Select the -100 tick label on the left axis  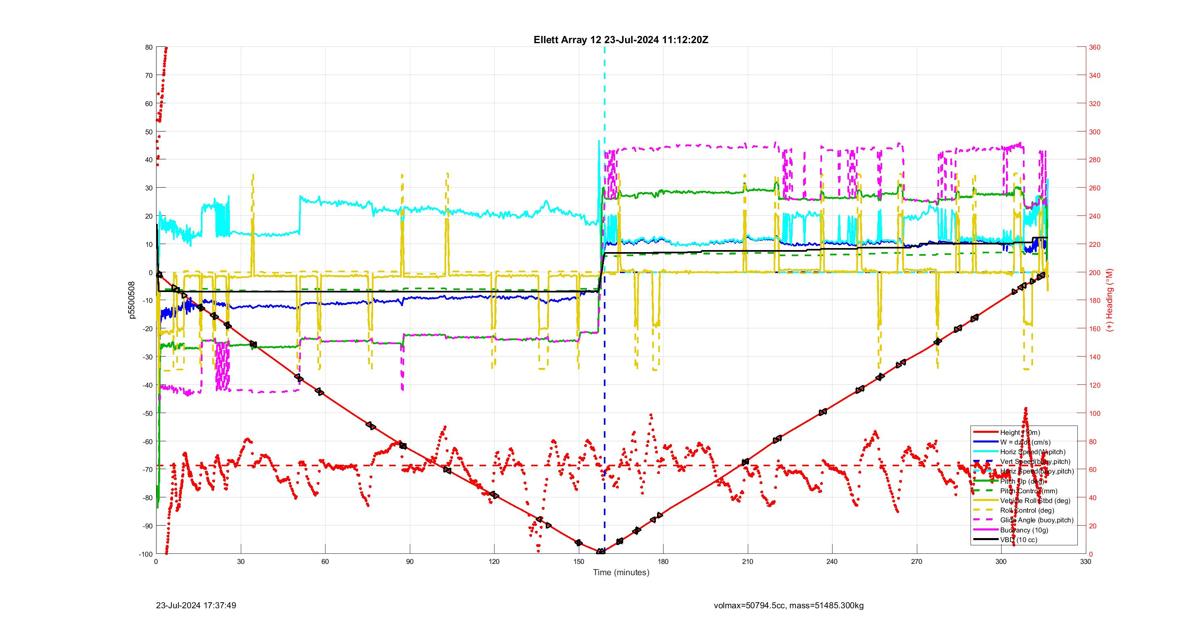[x=144, y=554]
